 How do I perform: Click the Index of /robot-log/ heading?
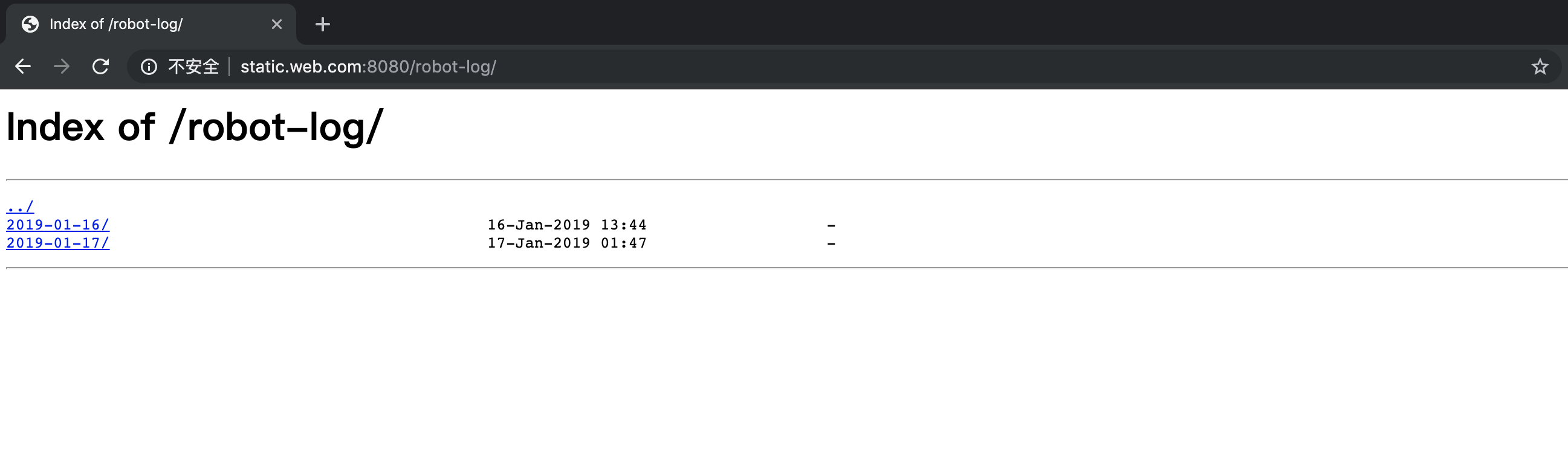pyautogui.click(x=195, y=127)
